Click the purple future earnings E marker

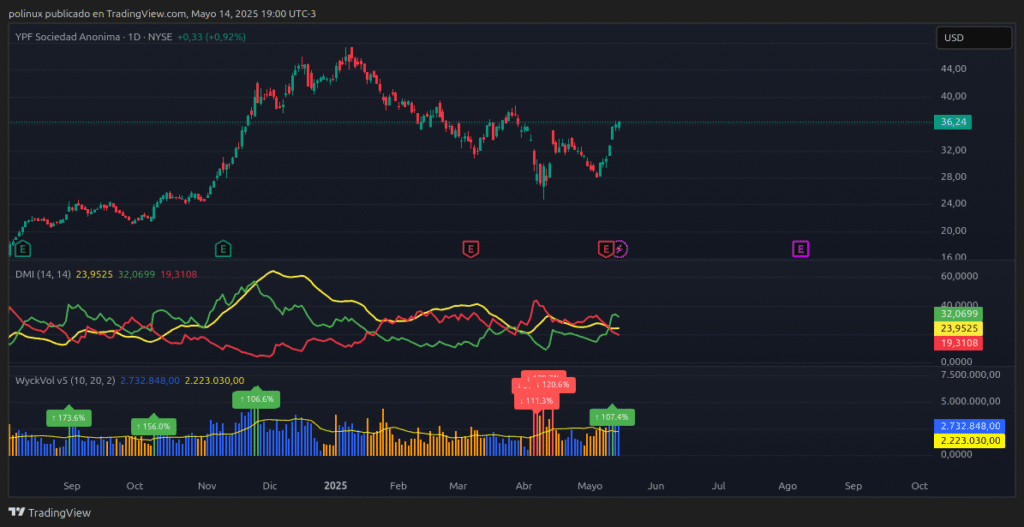(x=801, y=248)
